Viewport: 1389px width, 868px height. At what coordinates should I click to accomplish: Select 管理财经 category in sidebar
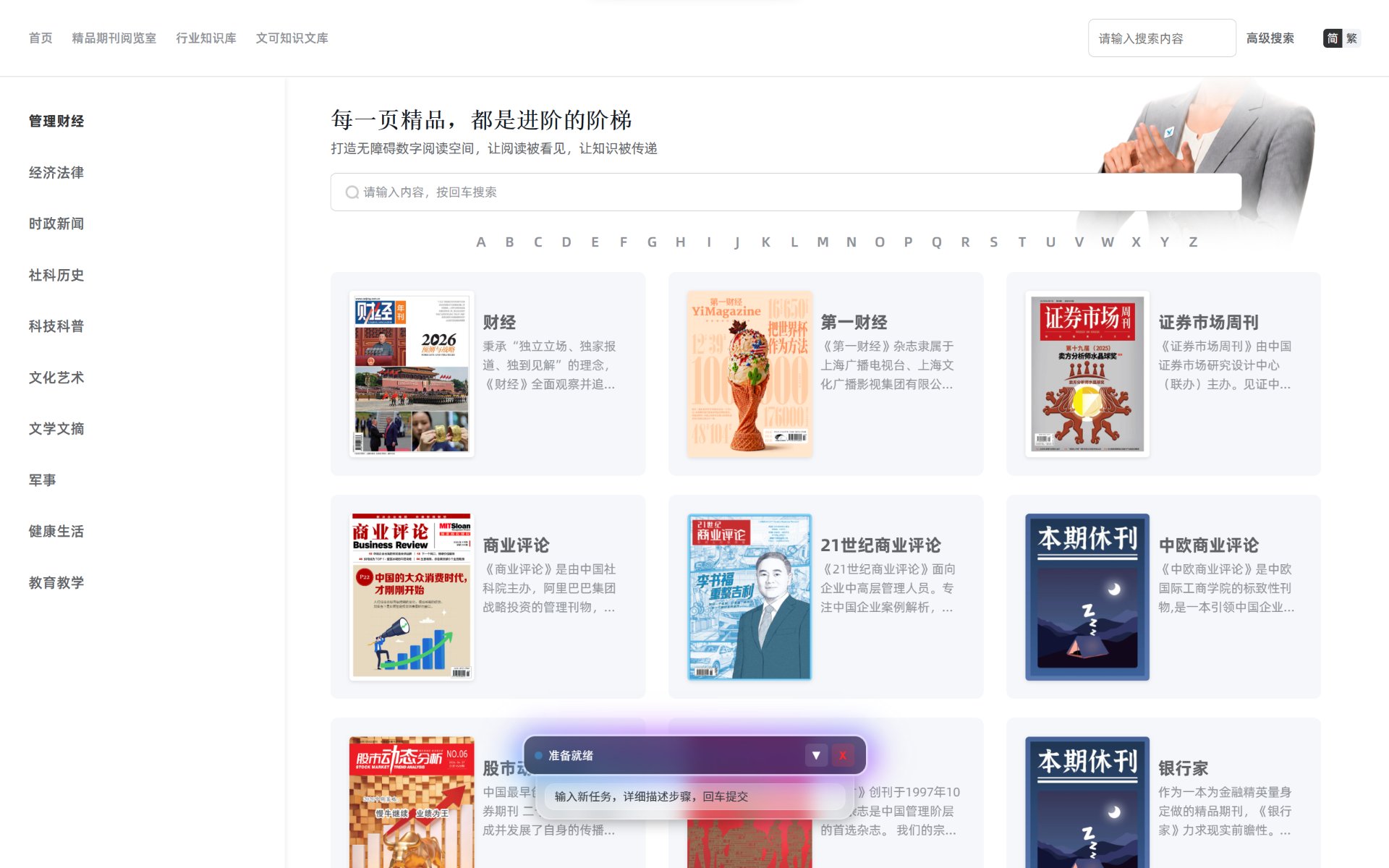56,122
